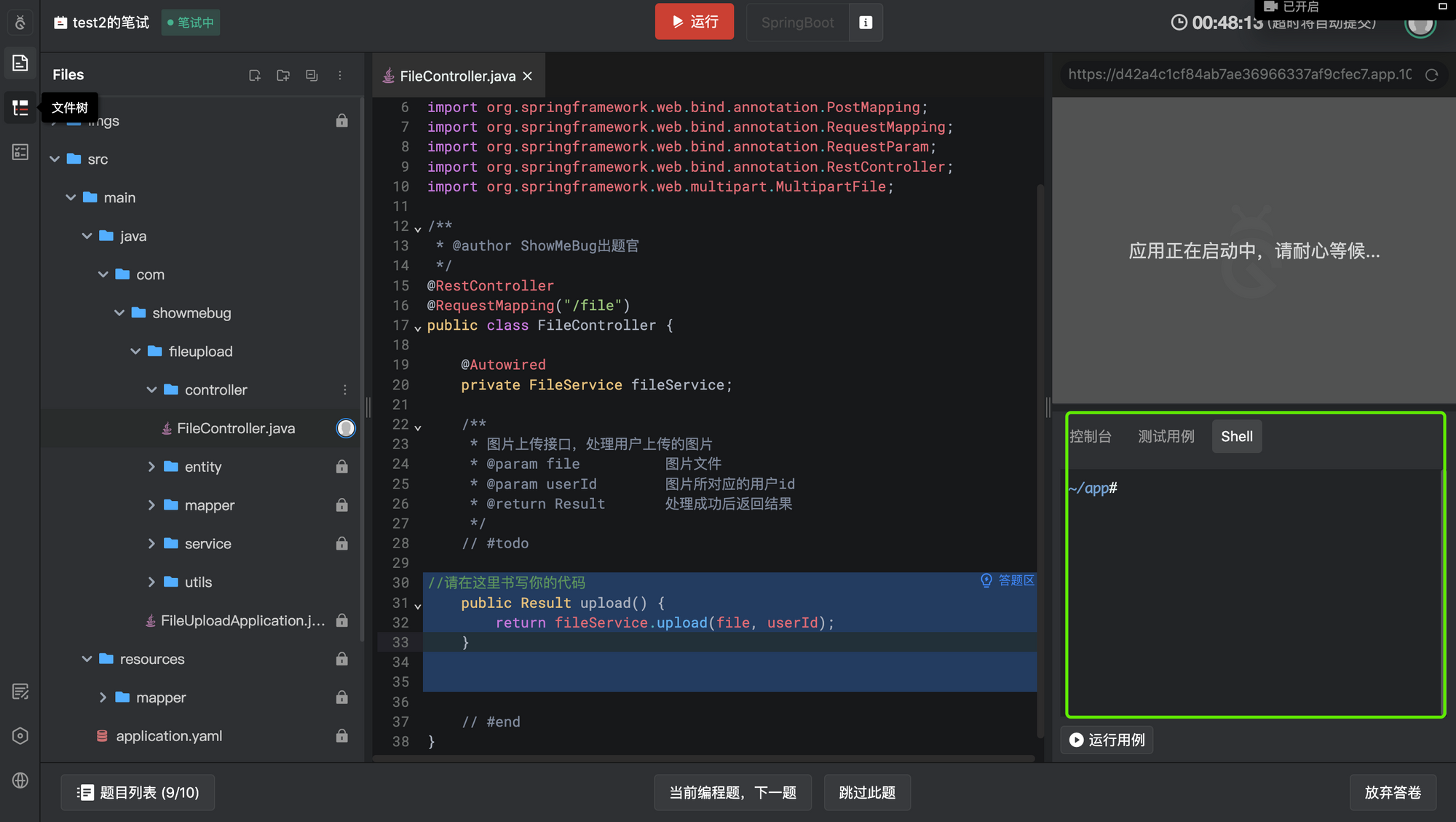Close the FileController.java tab
Viewport: 1456px width, 822px height.
pos(528,76)
